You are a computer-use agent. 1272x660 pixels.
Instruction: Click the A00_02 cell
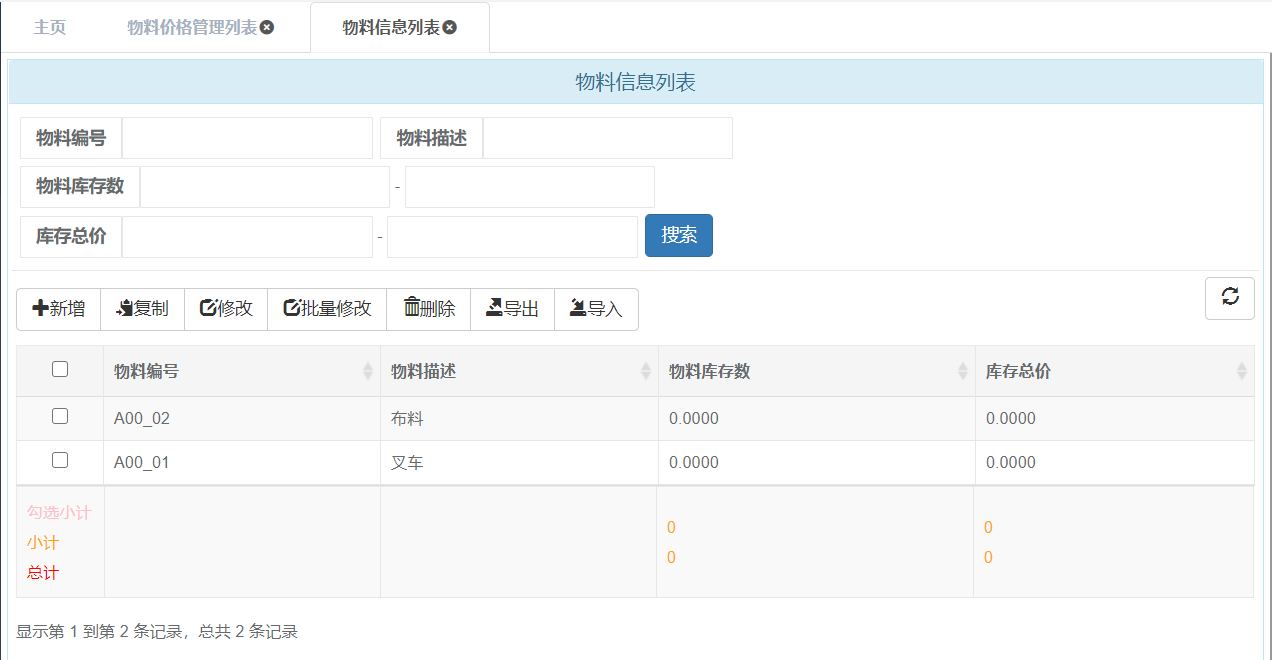pos(242,418)
